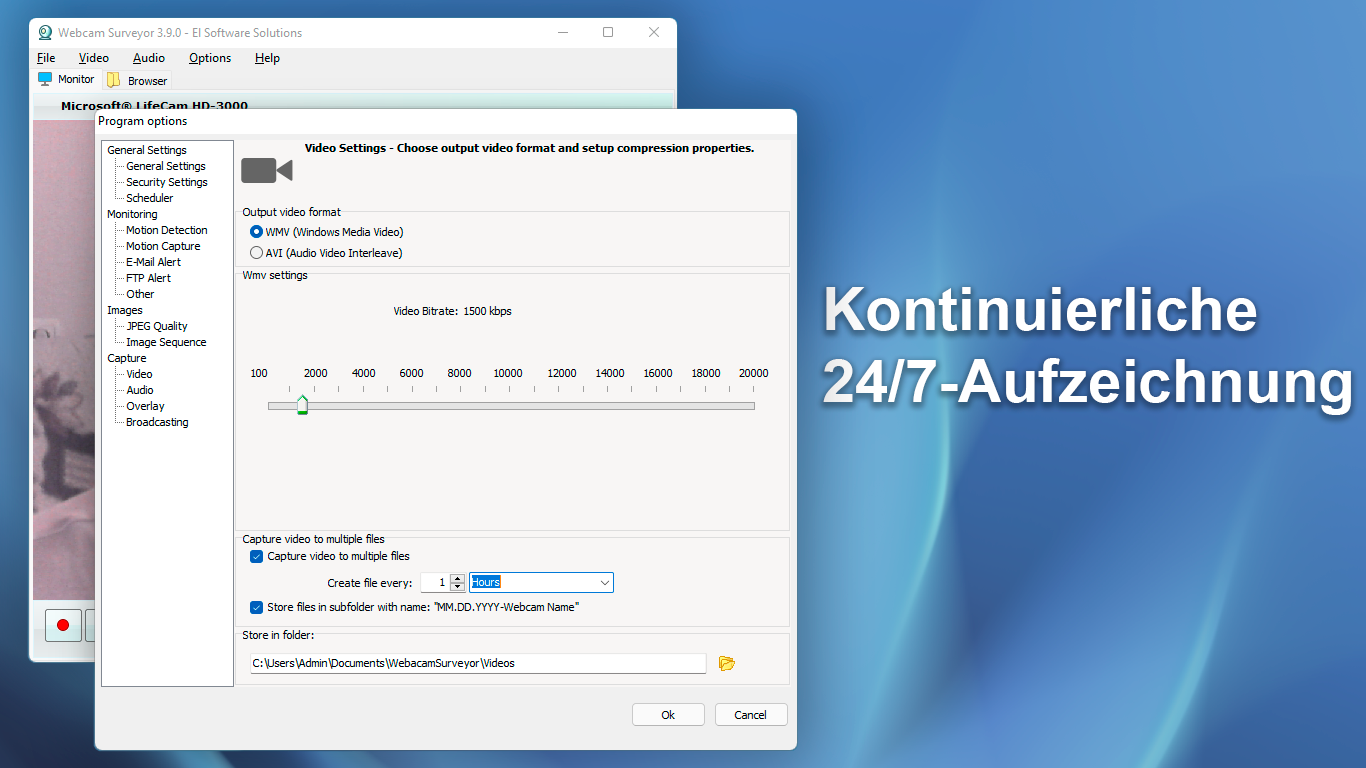The height and width of the screenshot is (768, 1366).
Task: Switch to the Browser tab
Action: 137,80
